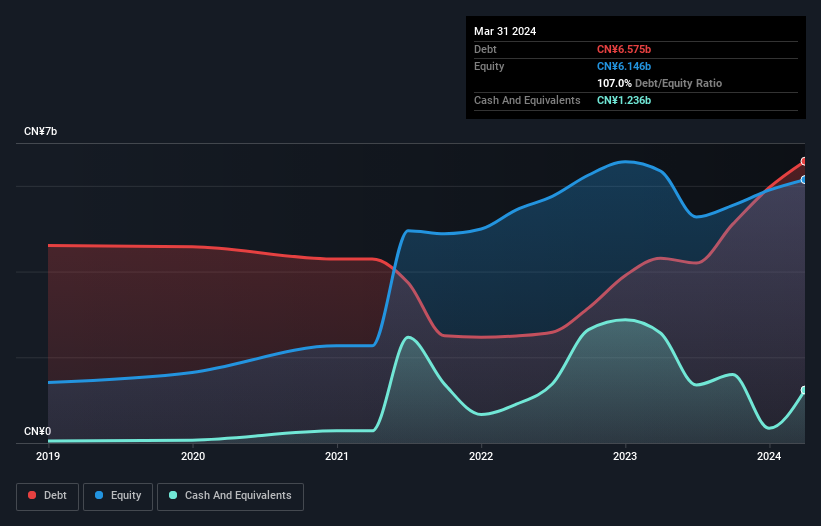Click the CN¥0 y-axis label

pos(37,431)
